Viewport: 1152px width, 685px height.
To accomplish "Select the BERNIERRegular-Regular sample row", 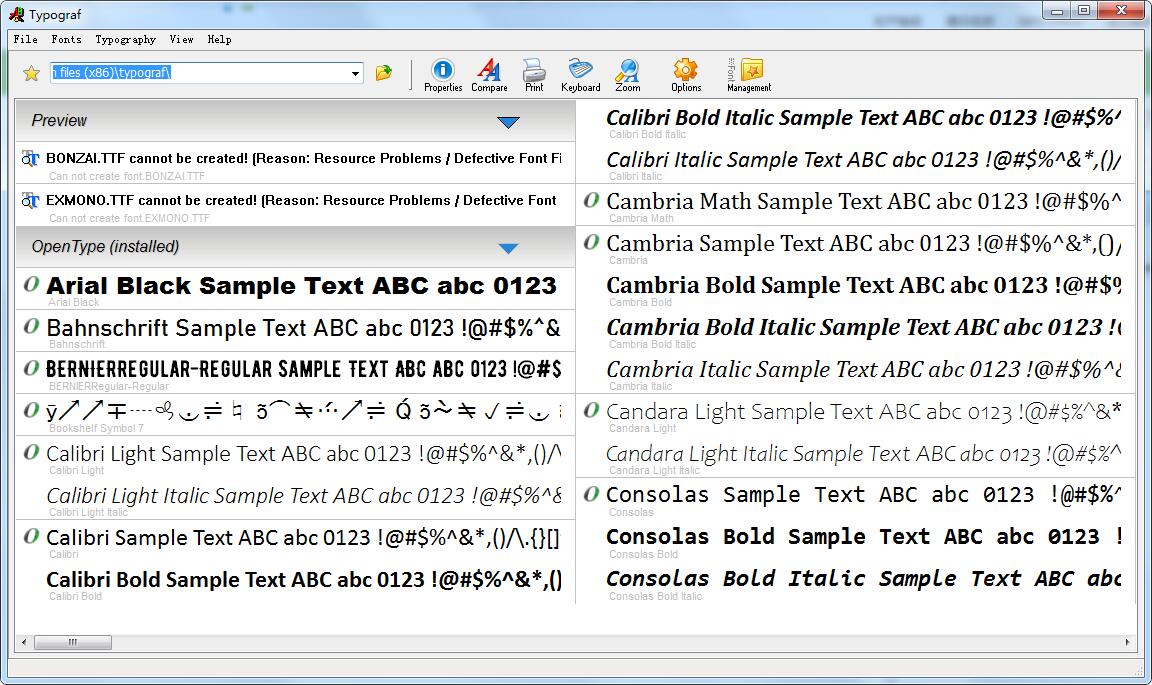I will coord(295,372).
